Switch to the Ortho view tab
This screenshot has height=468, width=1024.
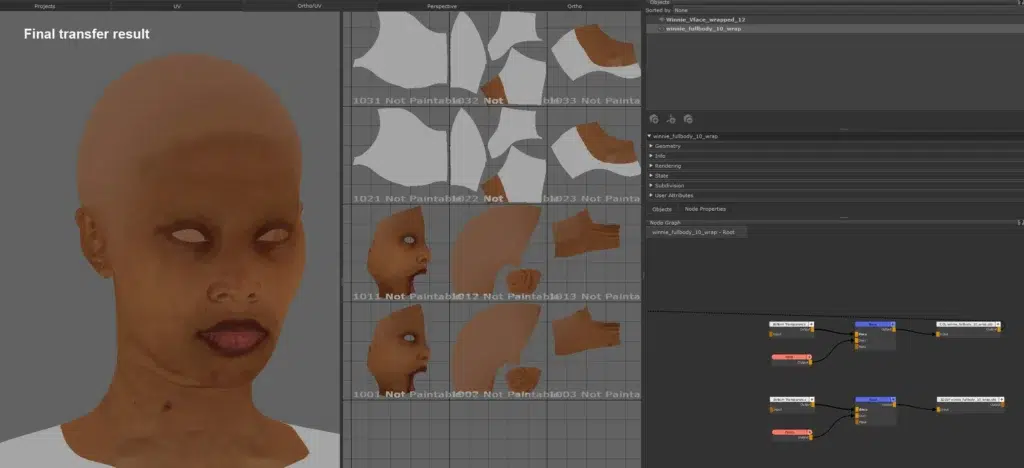575,6
